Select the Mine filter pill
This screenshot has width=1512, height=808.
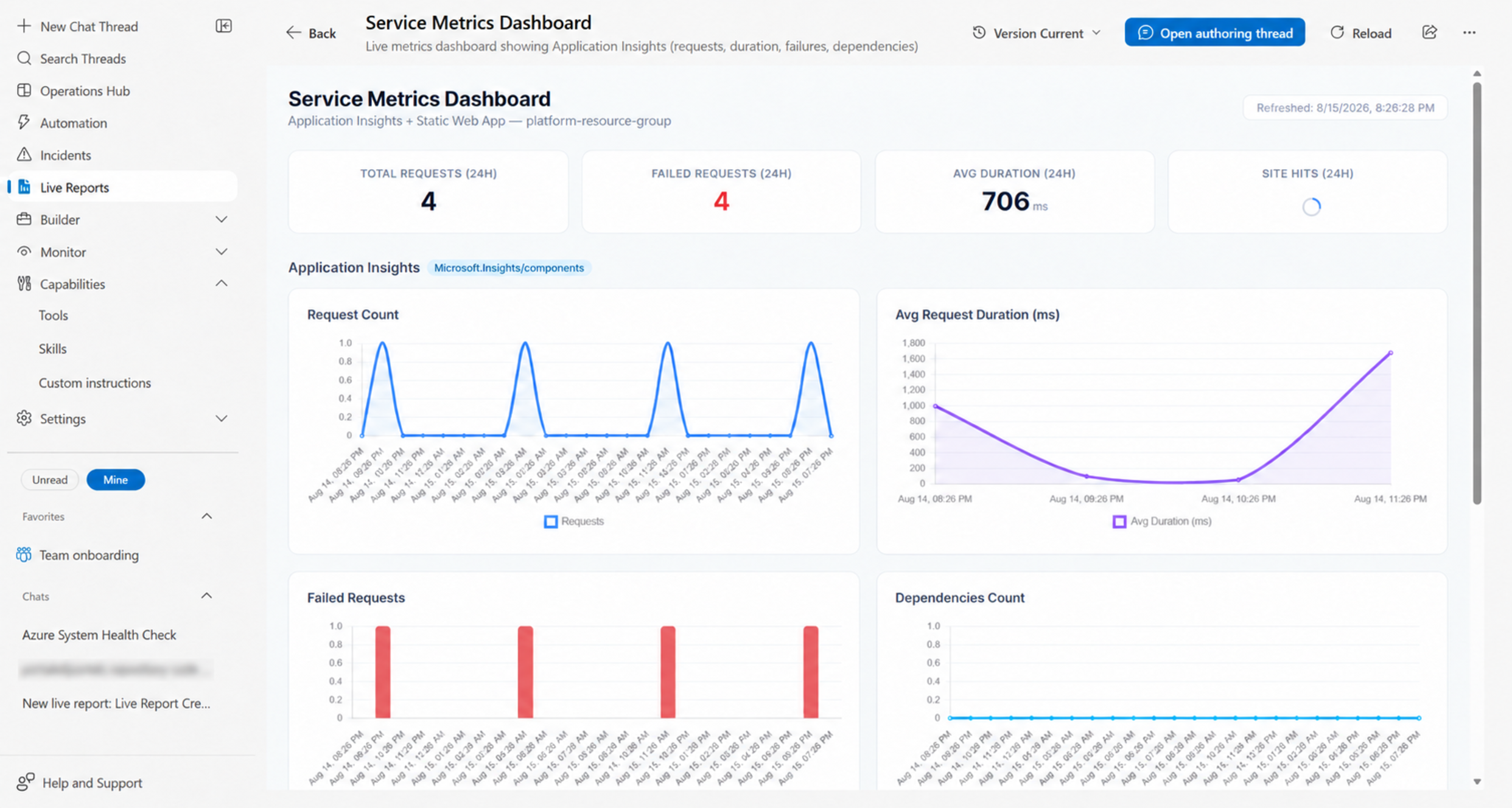pyautogui.click(x=116, y=480)
